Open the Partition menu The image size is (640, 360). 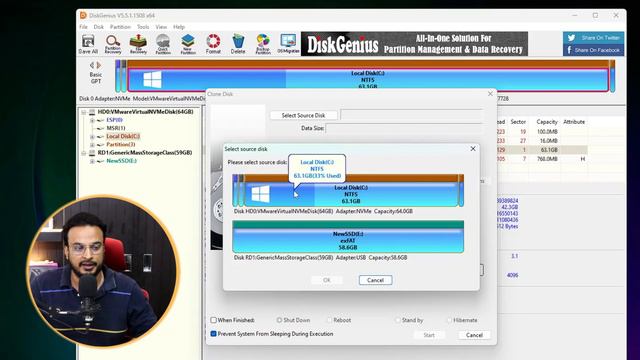[120, 27]
